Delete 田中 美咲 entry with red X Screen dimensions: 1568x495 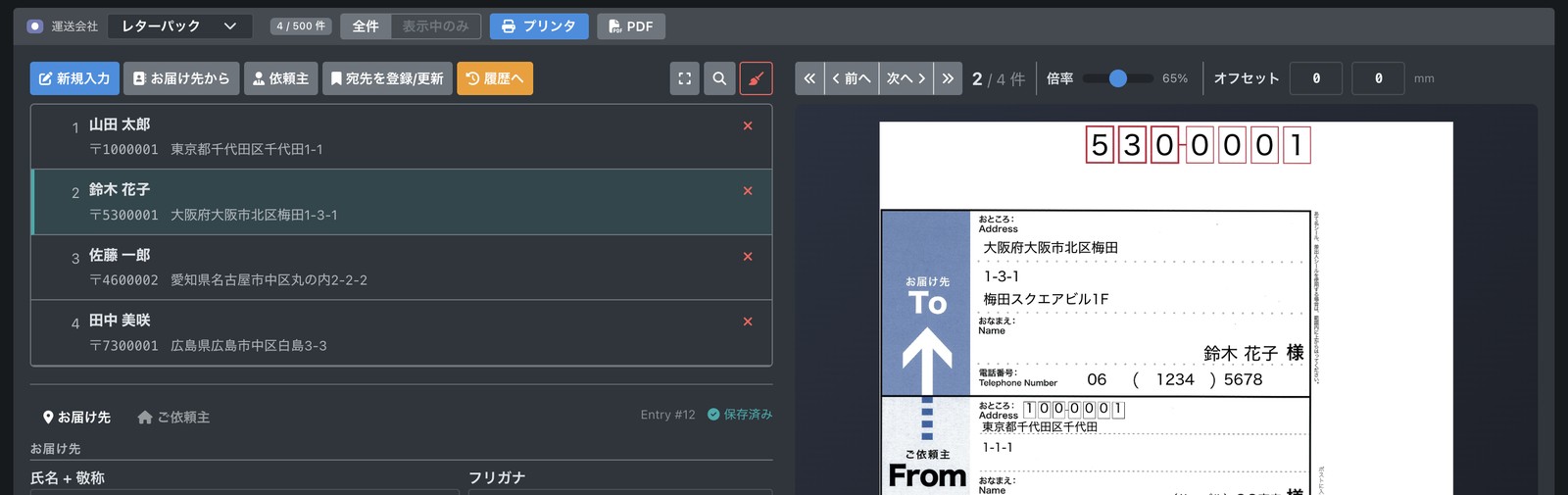(748, 322)
